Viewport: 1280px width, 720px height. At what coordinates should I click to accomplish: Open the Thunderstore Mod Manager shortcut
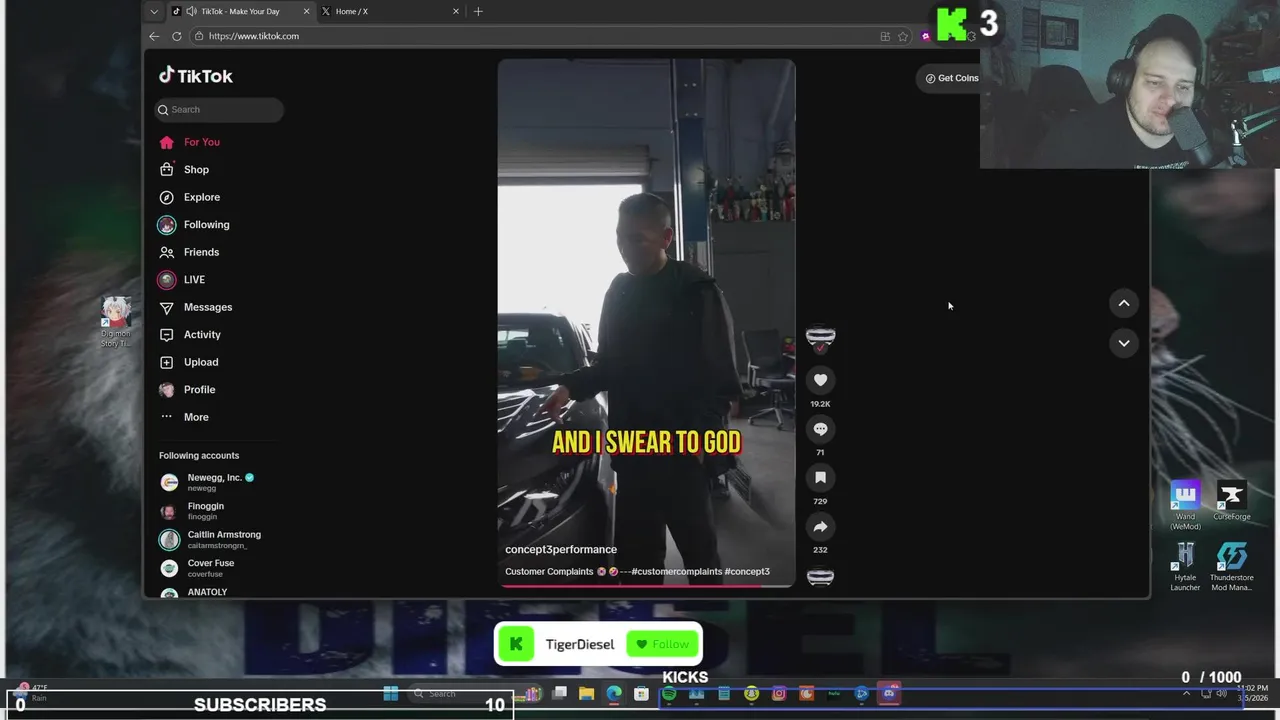click(x=1232, y=567)
